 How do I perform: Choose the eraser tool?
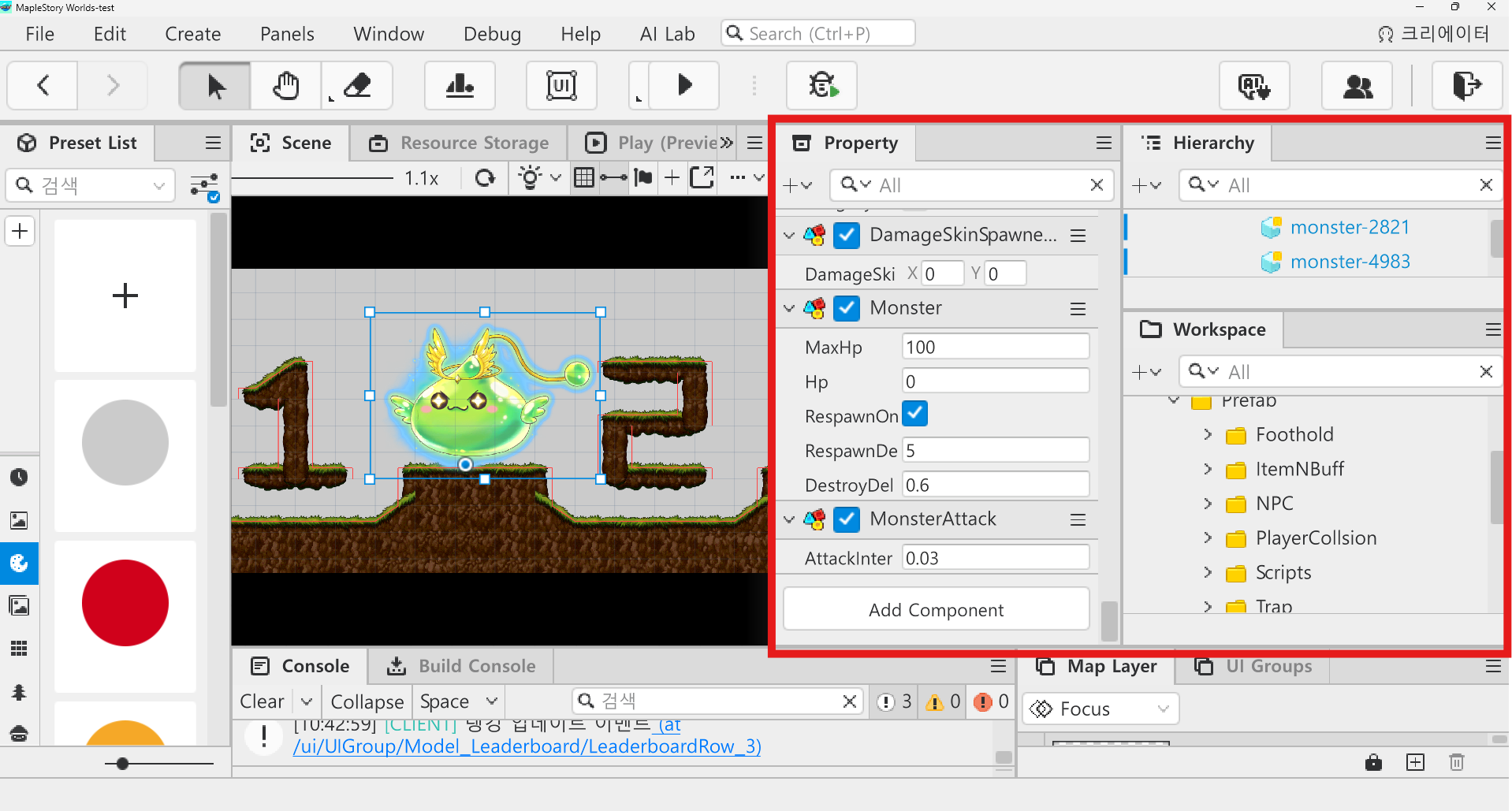tap(357, 85)
